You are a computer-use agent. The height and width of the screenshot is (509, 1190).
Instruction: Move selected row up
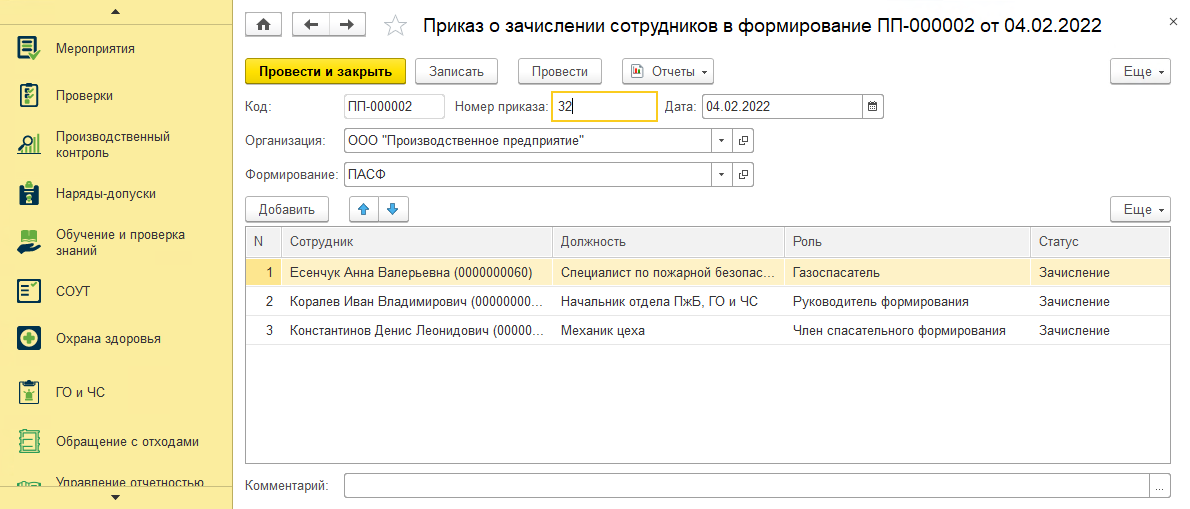coord(364,209)
